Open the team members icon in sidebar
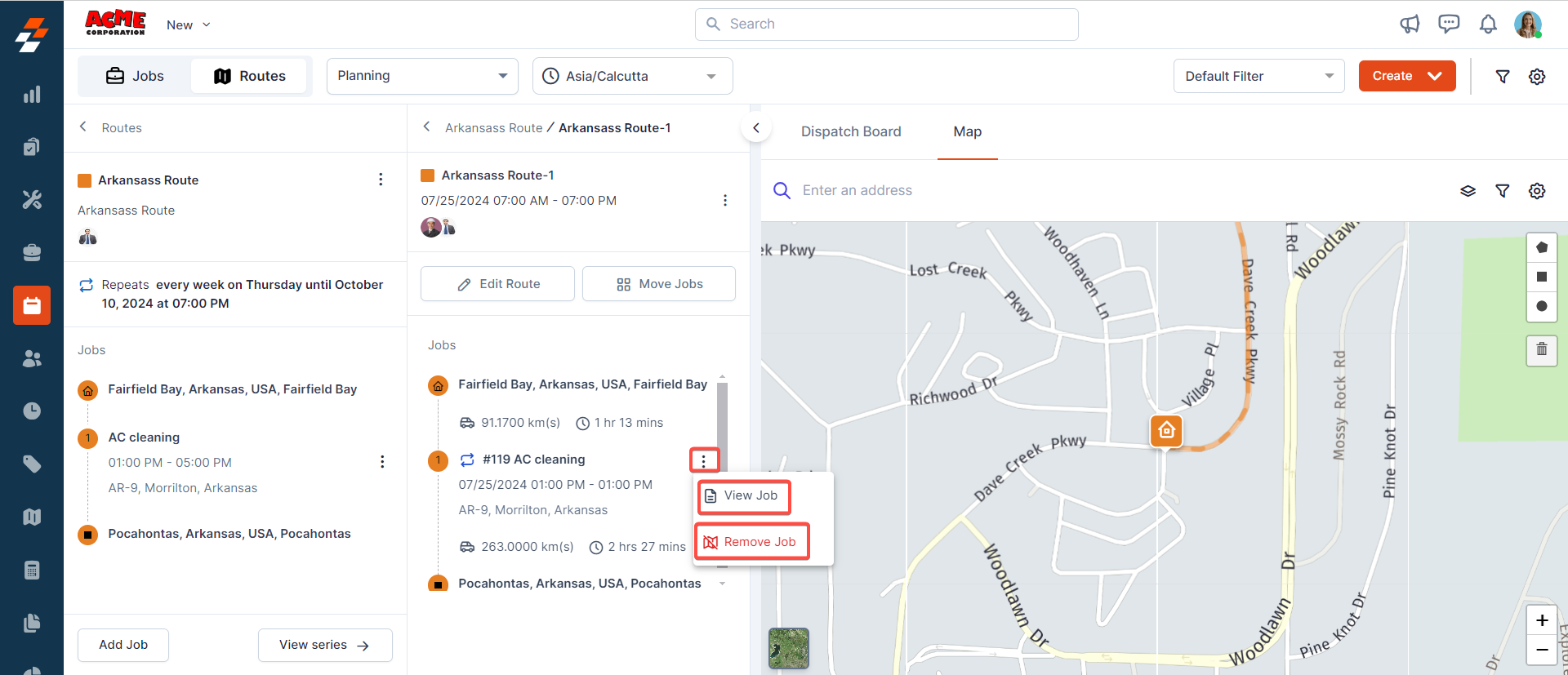The width and height of the screenshot is (1568, 675). click(x=32, y=358)
